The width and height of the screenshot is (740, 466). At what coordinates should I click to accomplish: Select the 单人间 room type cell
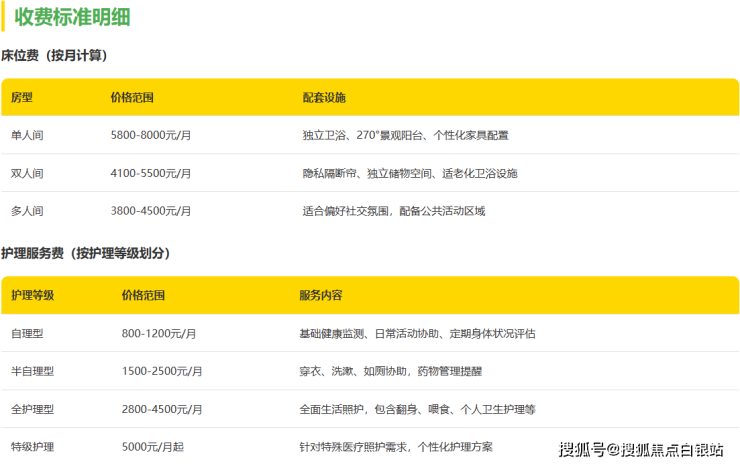[27, 135]
